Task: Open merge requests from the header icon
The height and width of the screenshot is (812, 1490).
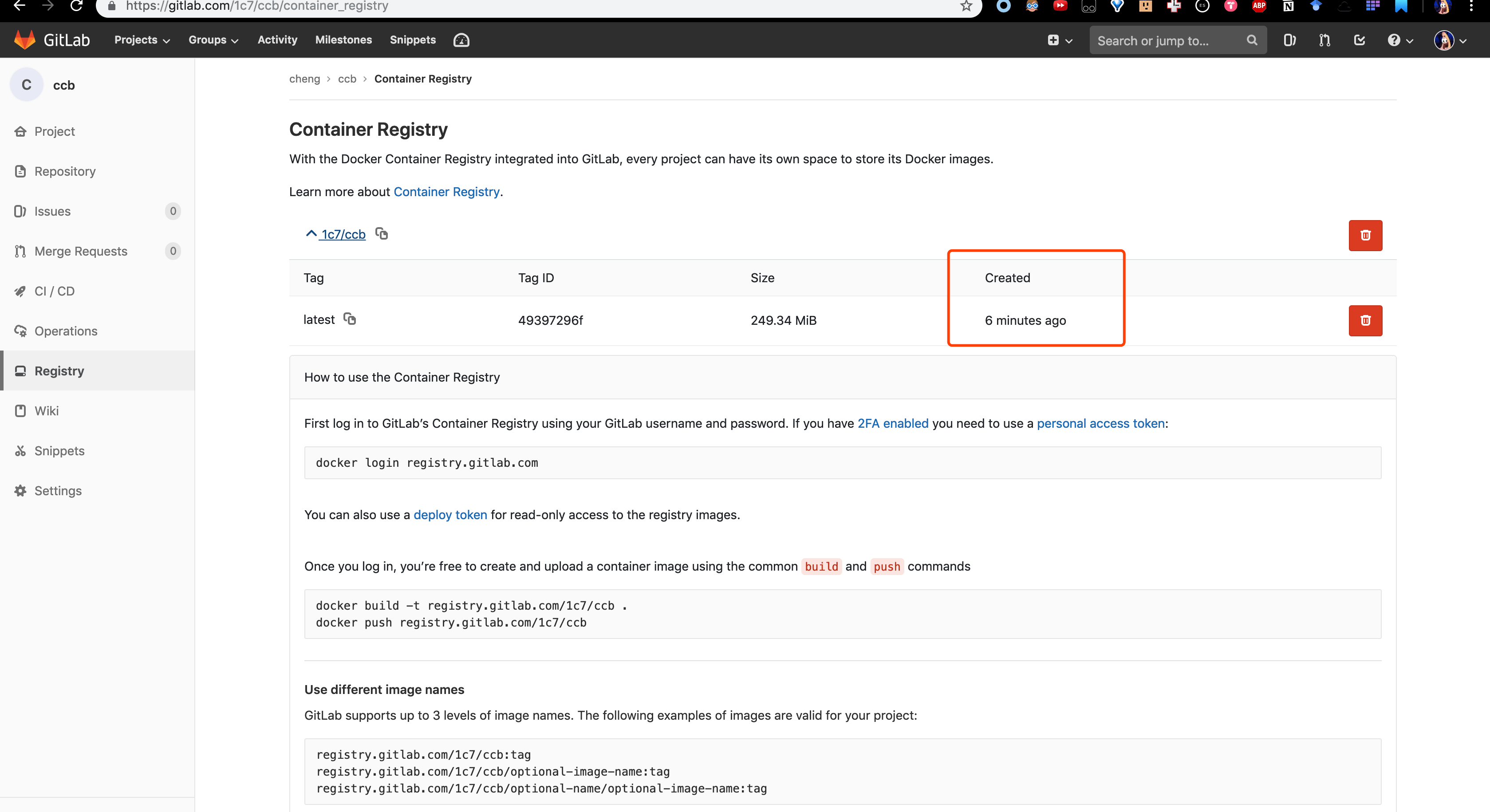Action: pos(1324,40)
